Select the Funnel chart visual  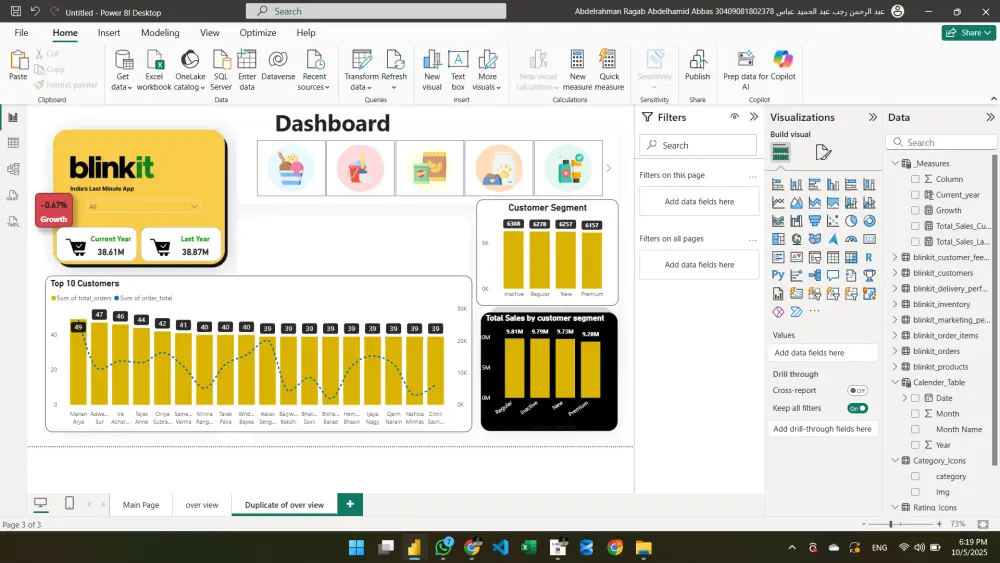[x=814, y=221]
